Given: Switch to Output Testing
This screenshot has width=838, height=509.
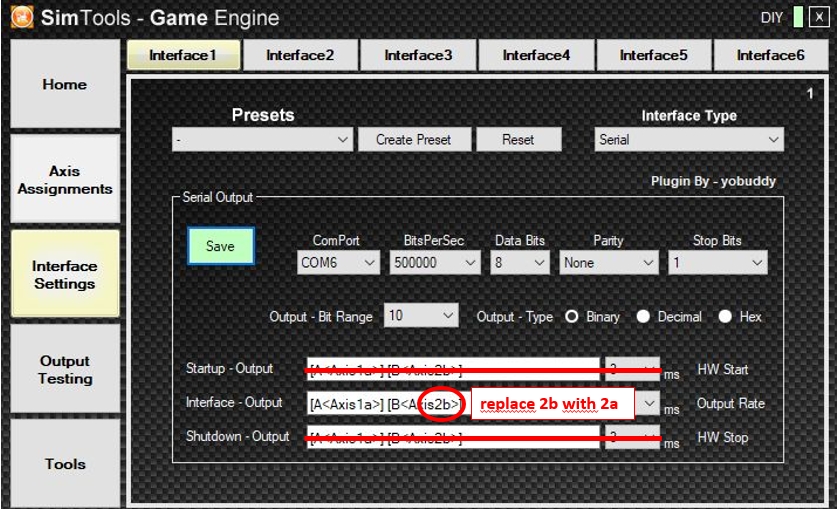Looking at the screenshot, I should 65,369.
